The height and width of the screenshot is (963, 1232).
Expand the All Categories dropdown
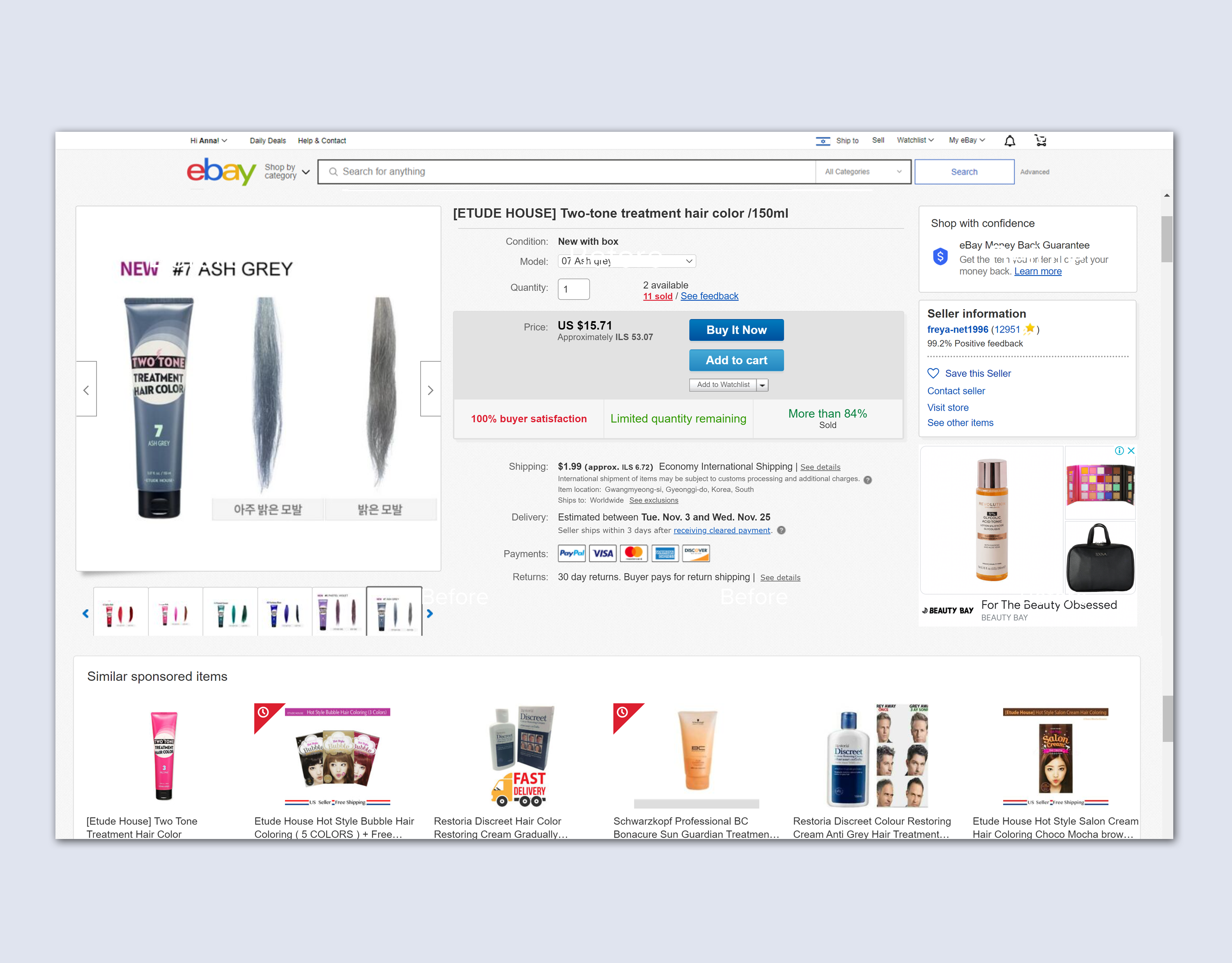(863, 172)
